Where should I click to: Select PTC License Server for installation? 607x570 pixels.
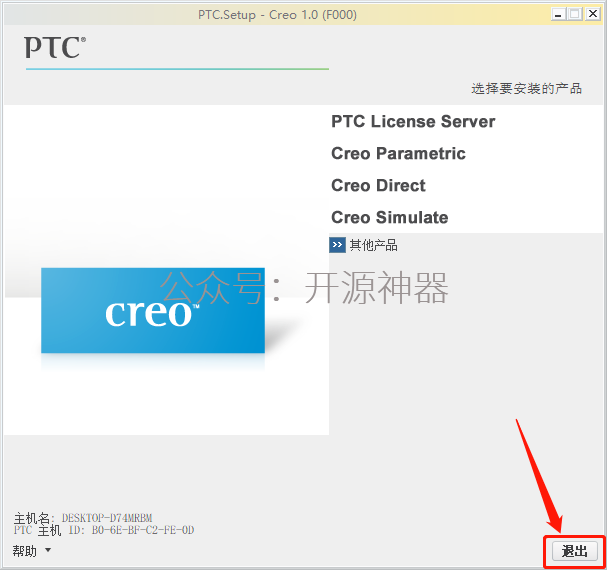[413, 122]
